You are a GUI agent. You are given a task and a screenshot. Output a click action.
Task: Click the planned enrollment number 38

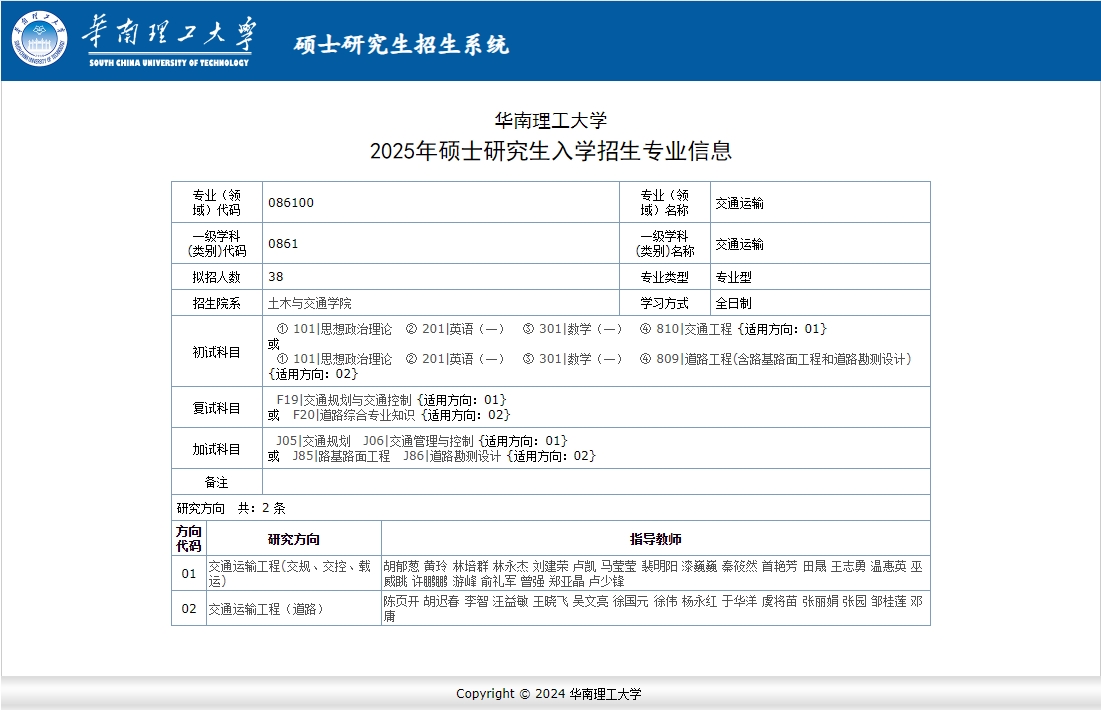coord(275,277)
